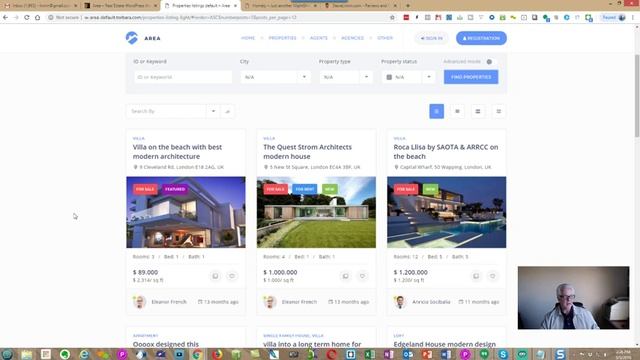Click the browser address bar URL
Screen dimensions: 640x360
coord(190,18)
